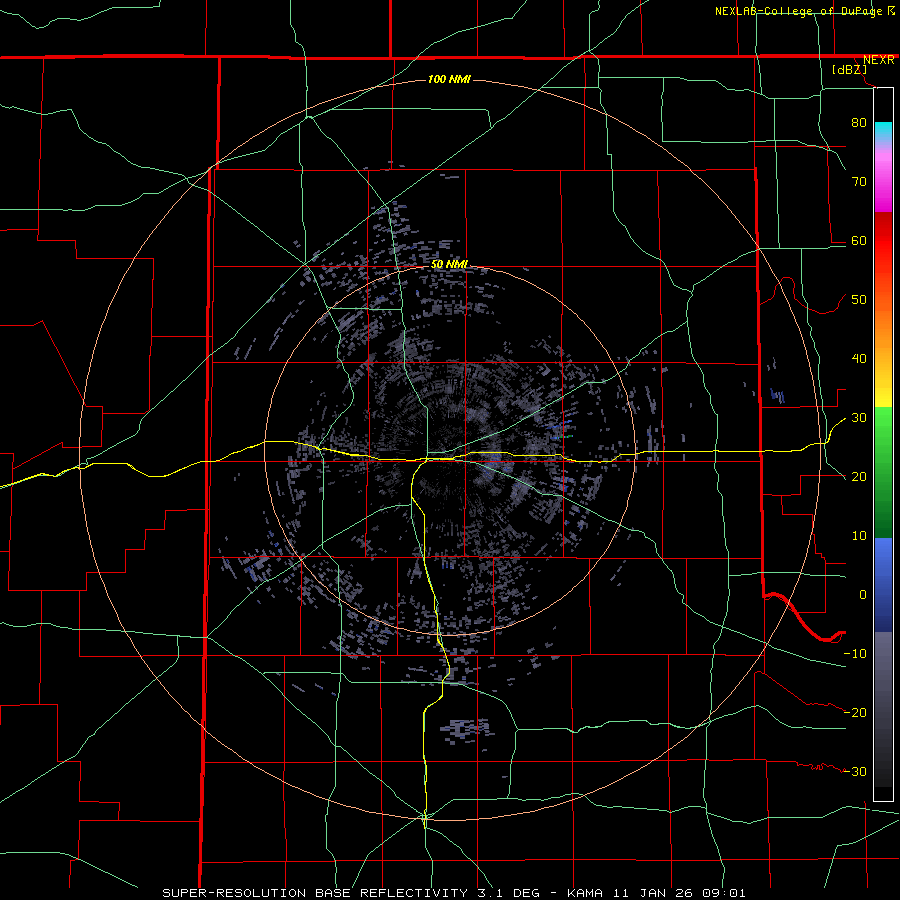Select the 10 dBZ scale value
900x900 pixels.
[x=859, y=536]
